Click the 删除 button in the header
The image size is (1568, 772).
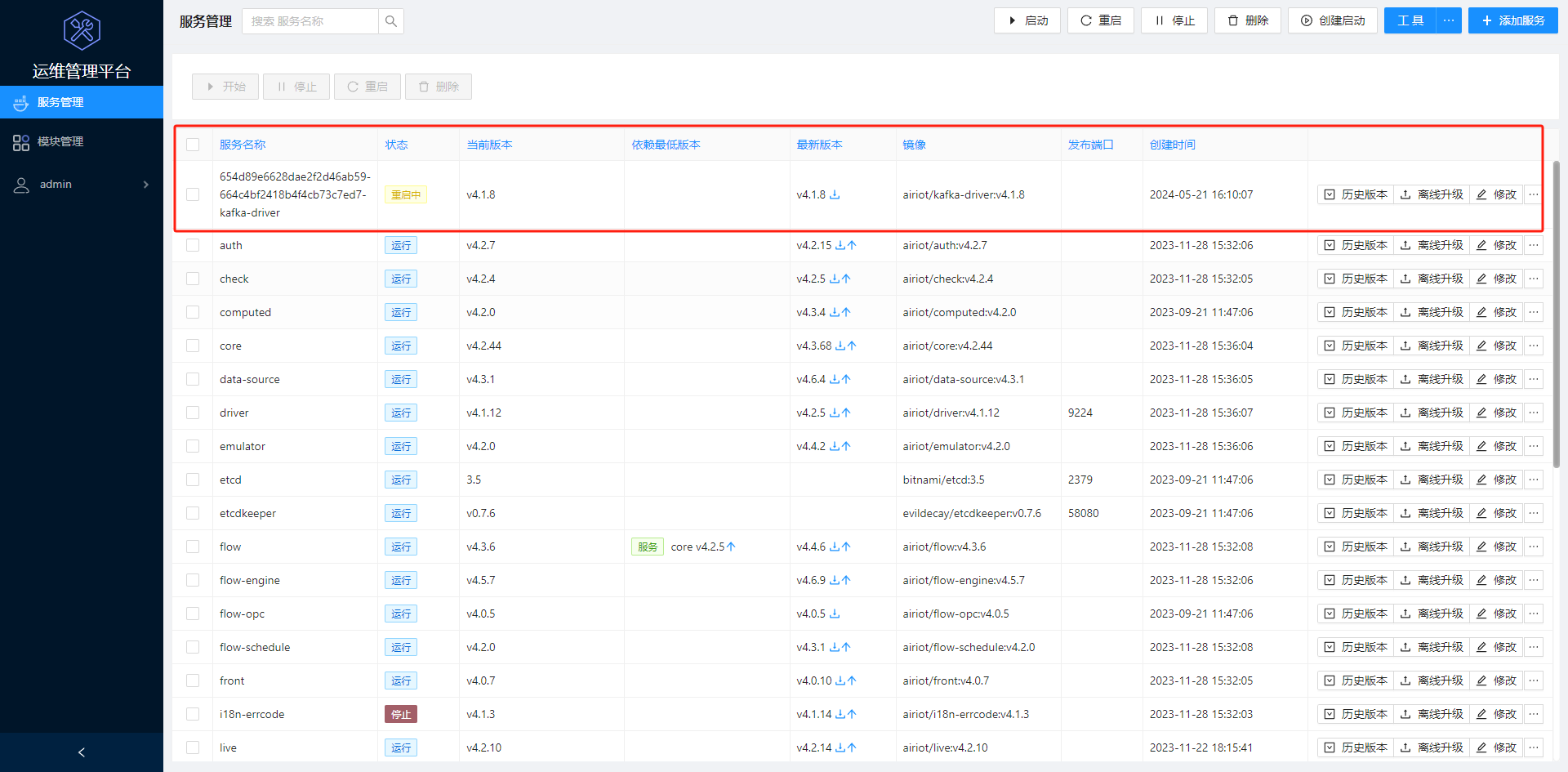[1248, 20]
